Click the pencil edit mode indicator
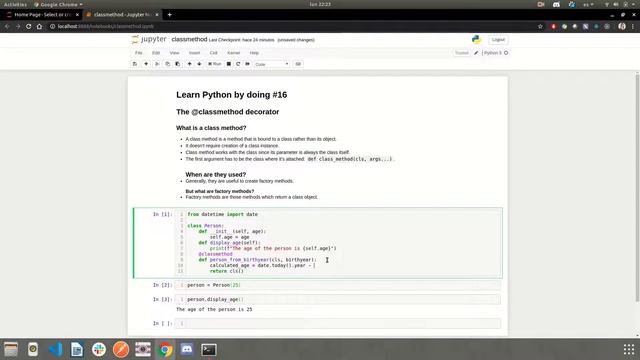Screen dimensions: 640x360 [x=476, y=53]
